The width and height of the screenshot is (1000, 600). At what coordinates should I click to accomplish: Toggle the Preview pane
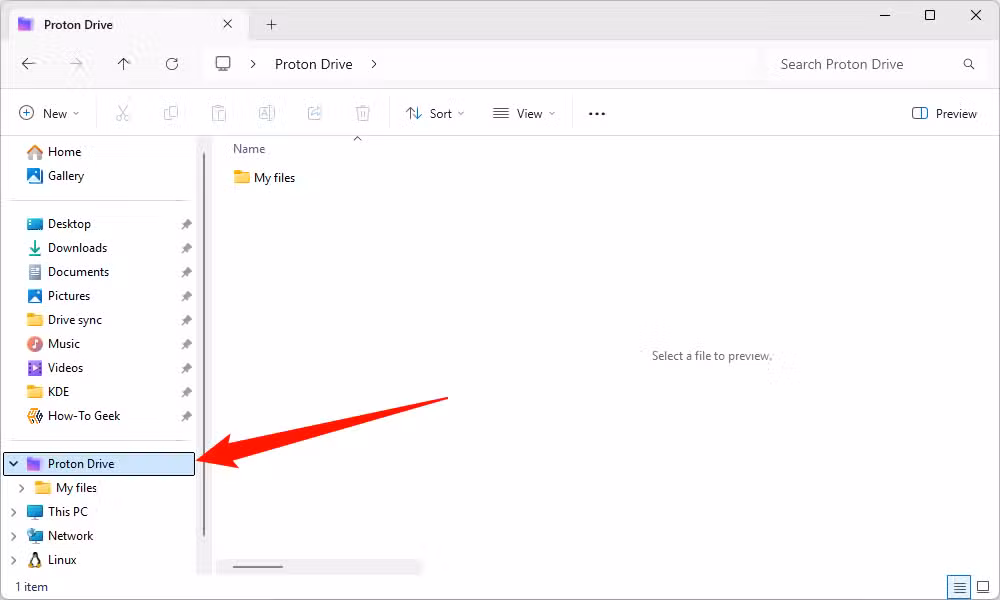click(945, 113)
